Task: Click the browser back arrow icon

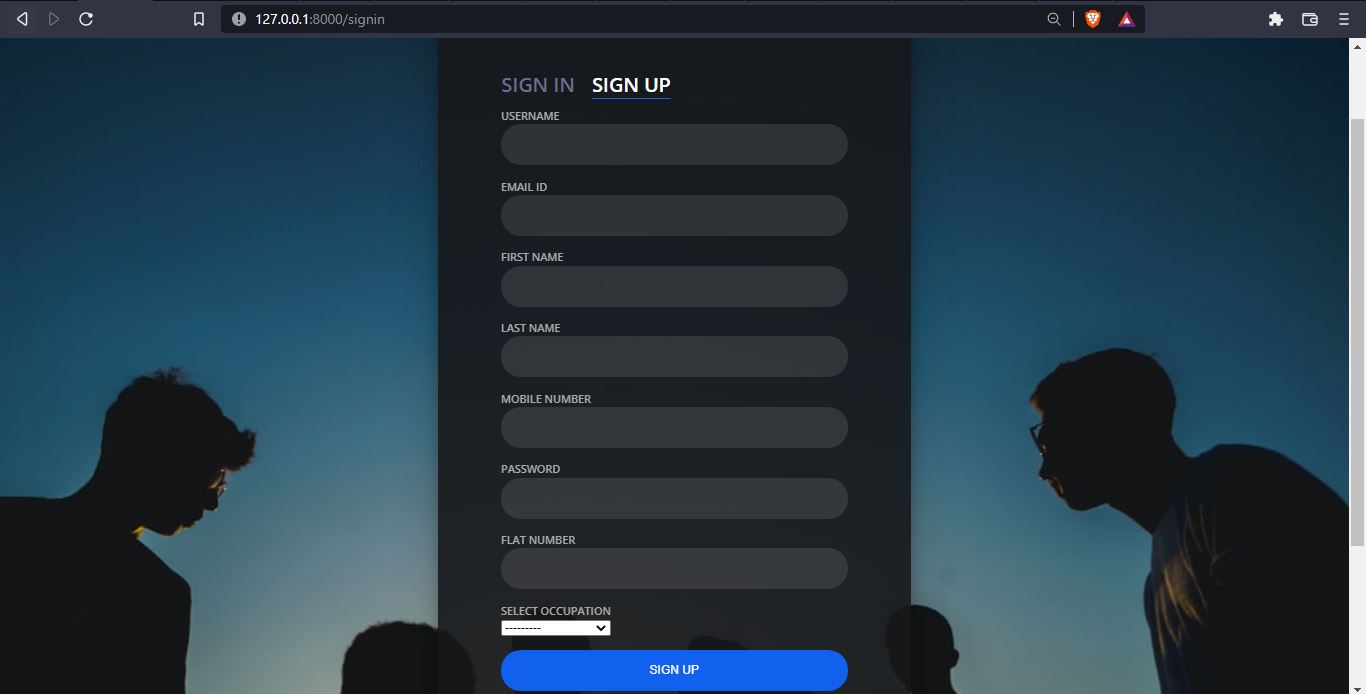Action: tap(22, 19)
